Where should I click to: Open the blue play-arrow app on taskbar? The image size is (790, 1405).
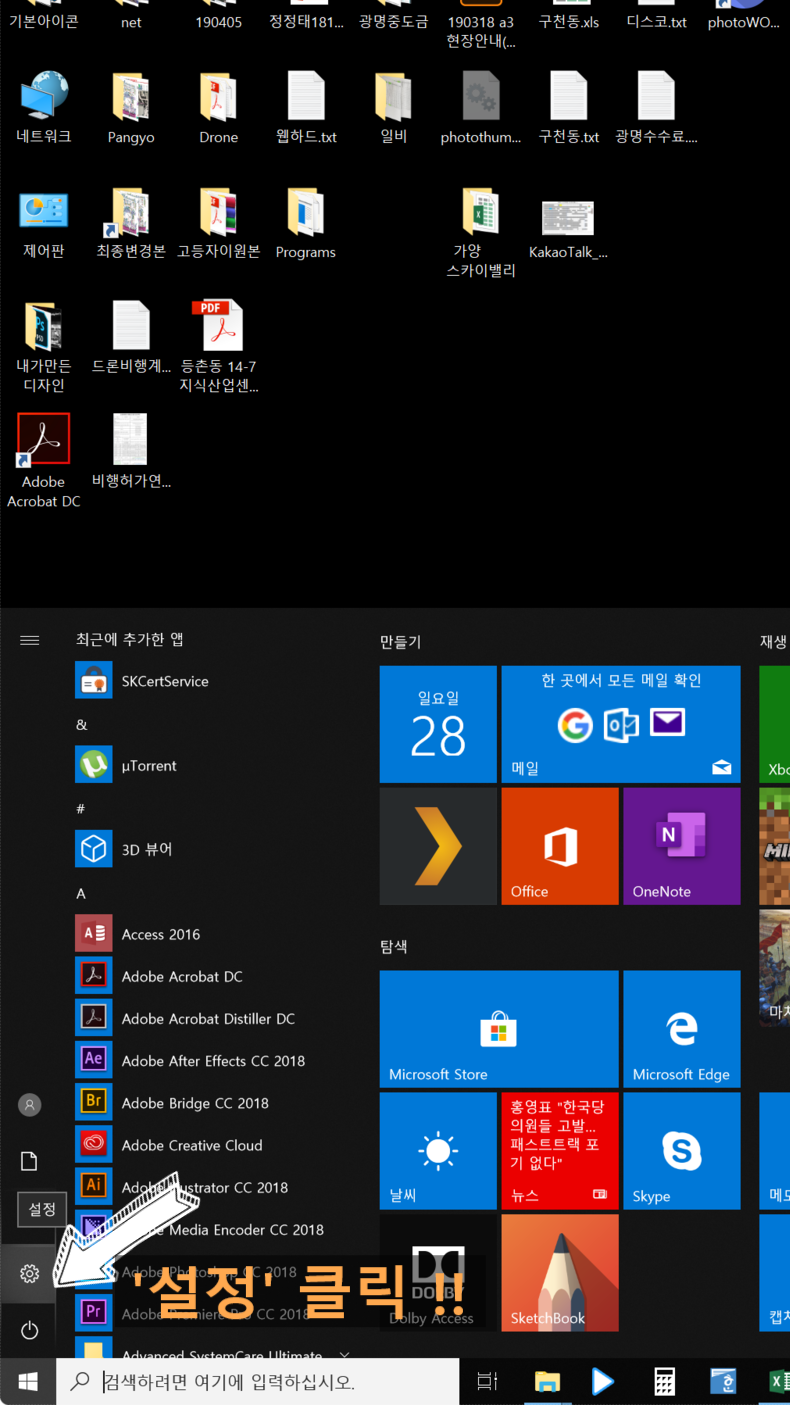pyautogui.click(x=603, y=1382)
